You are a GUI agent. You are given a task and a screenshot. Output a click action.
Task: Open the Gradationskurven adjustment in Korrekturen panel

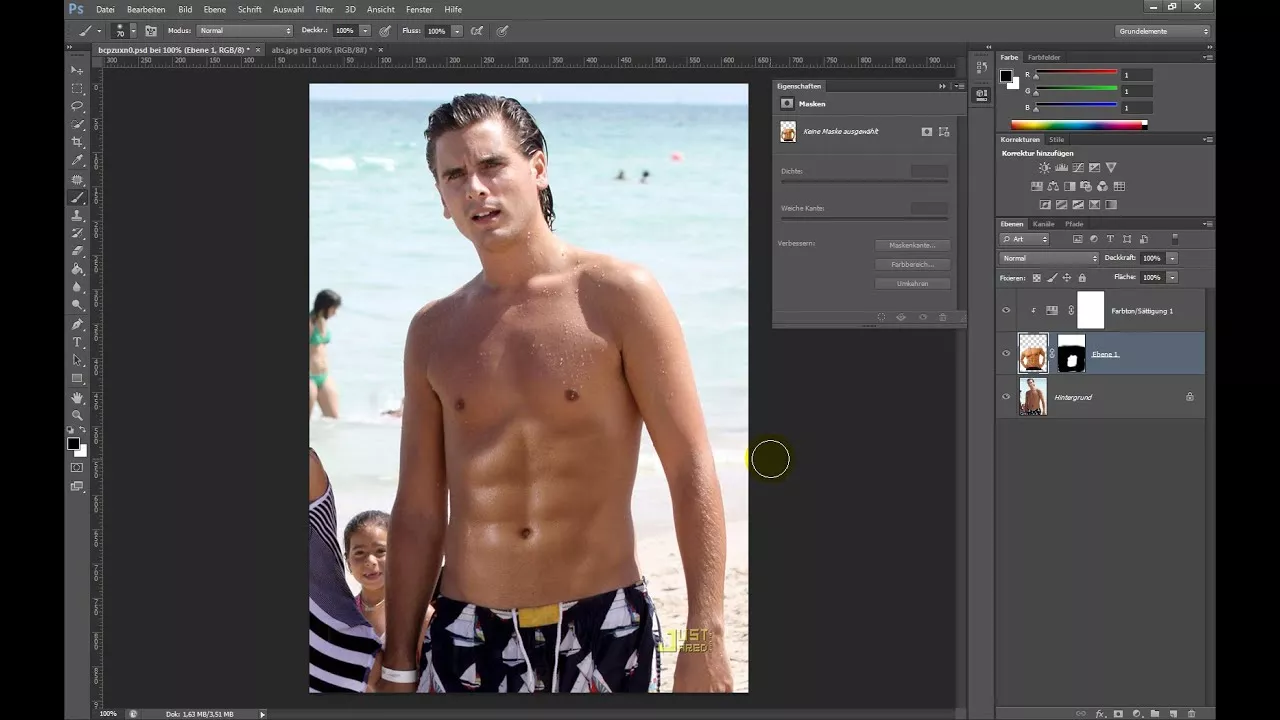[1078, 167]
